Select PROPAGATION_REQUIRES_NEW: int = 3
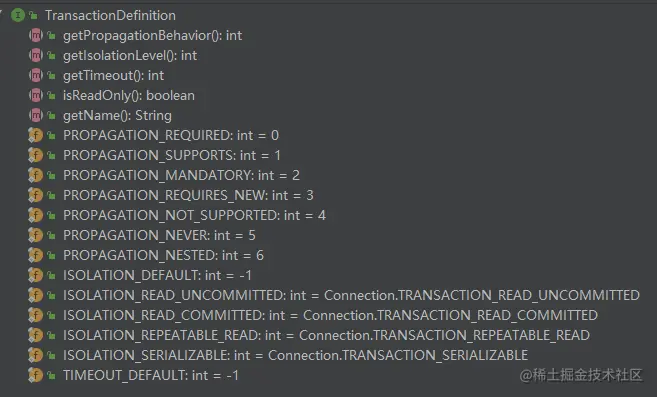 (188, 195)
